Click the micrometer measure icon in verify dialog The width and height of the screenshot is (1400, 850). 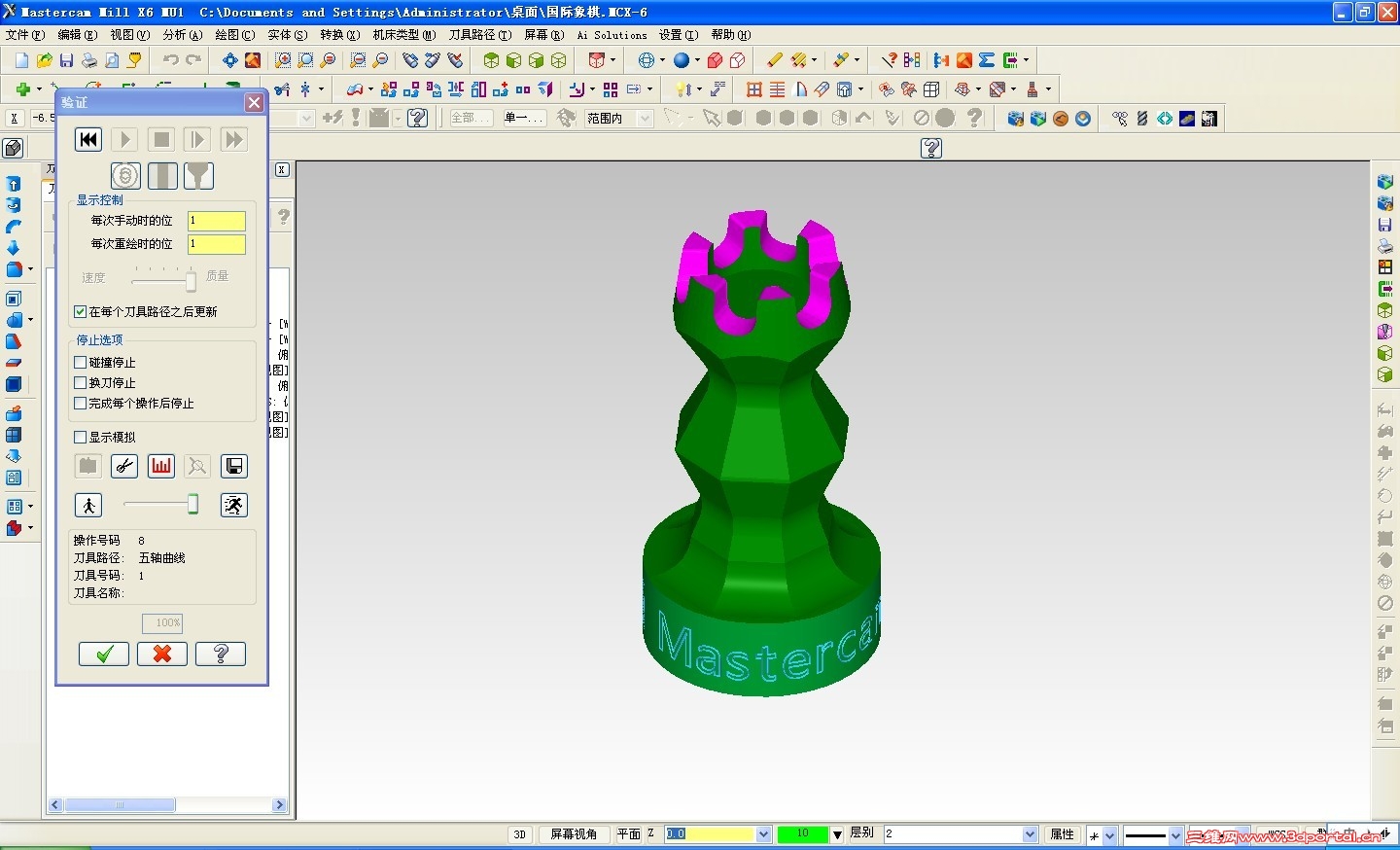click(124, 466)
